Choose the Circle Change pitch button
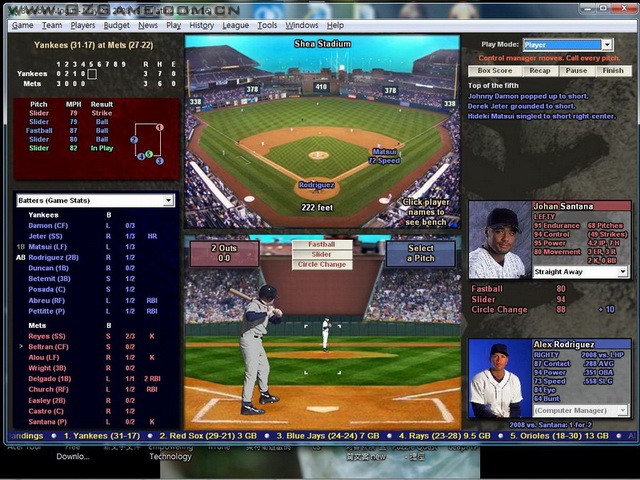Screen dimensions: 640x480 (322, 264)
